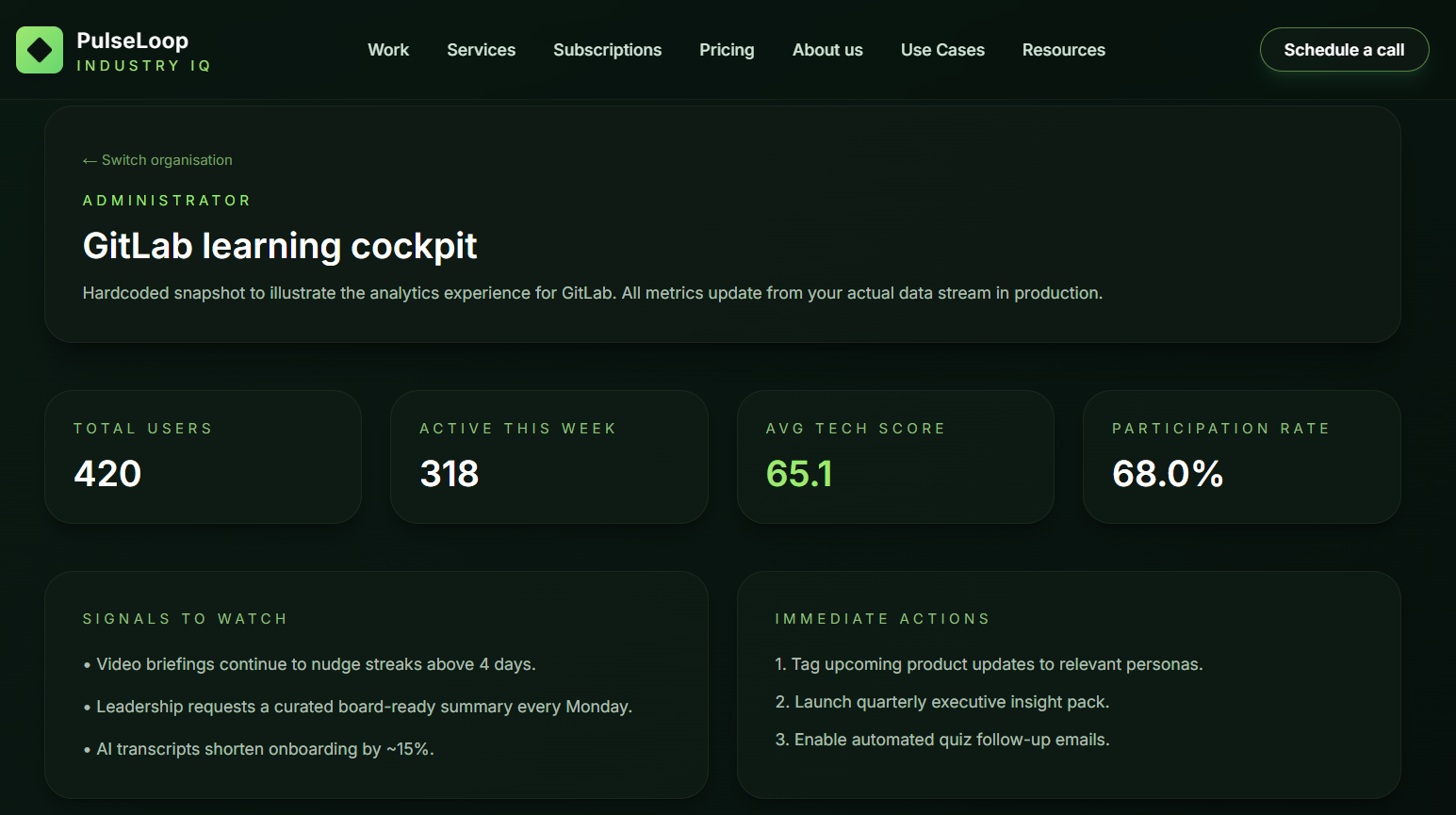Select the Leadership board-ready summary bullet
The width and height of the screenshot is (1456, 815).
coord(357,707)
